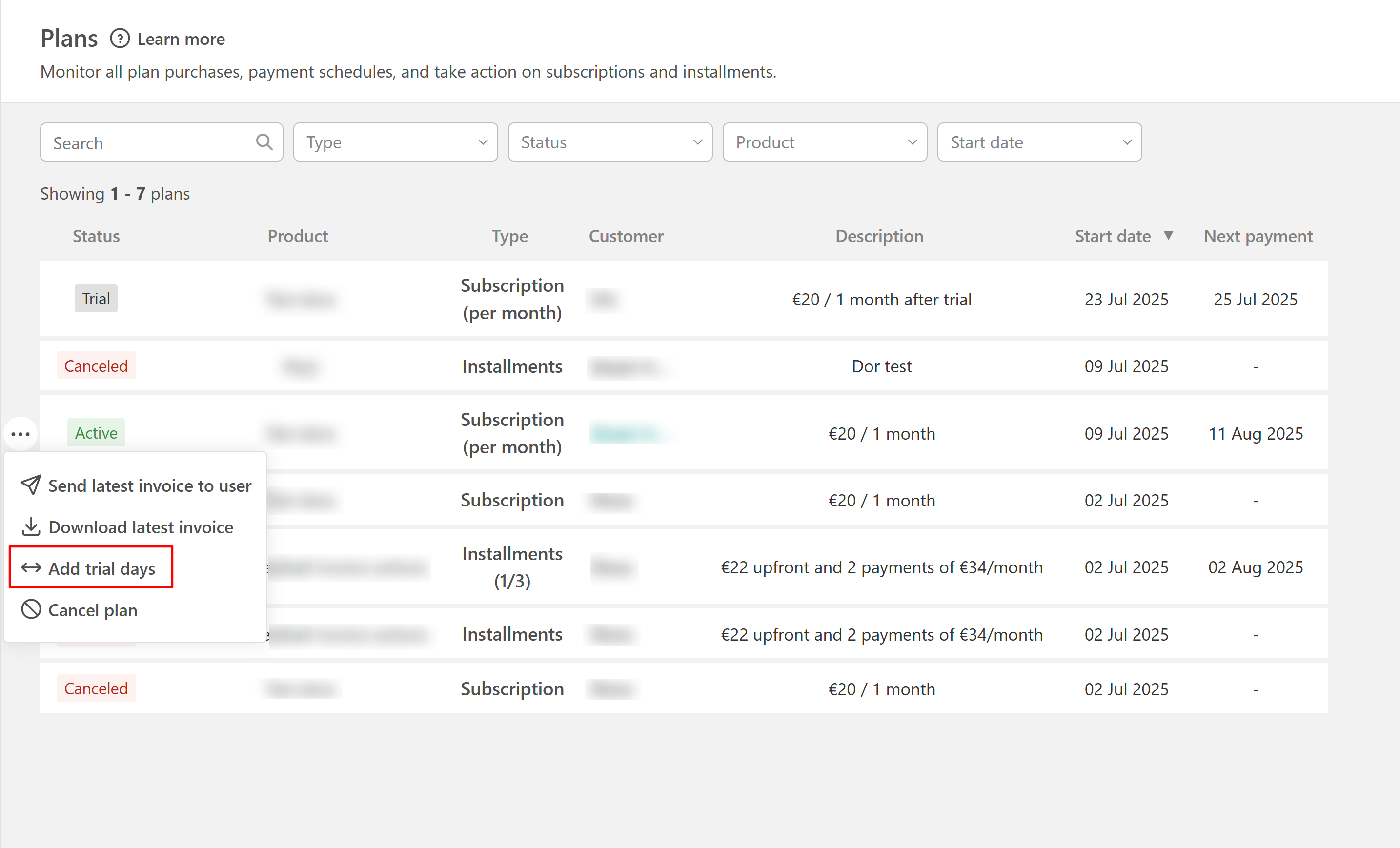
Task: Click the Start date sort arrow
Action: click(1169, 236)
